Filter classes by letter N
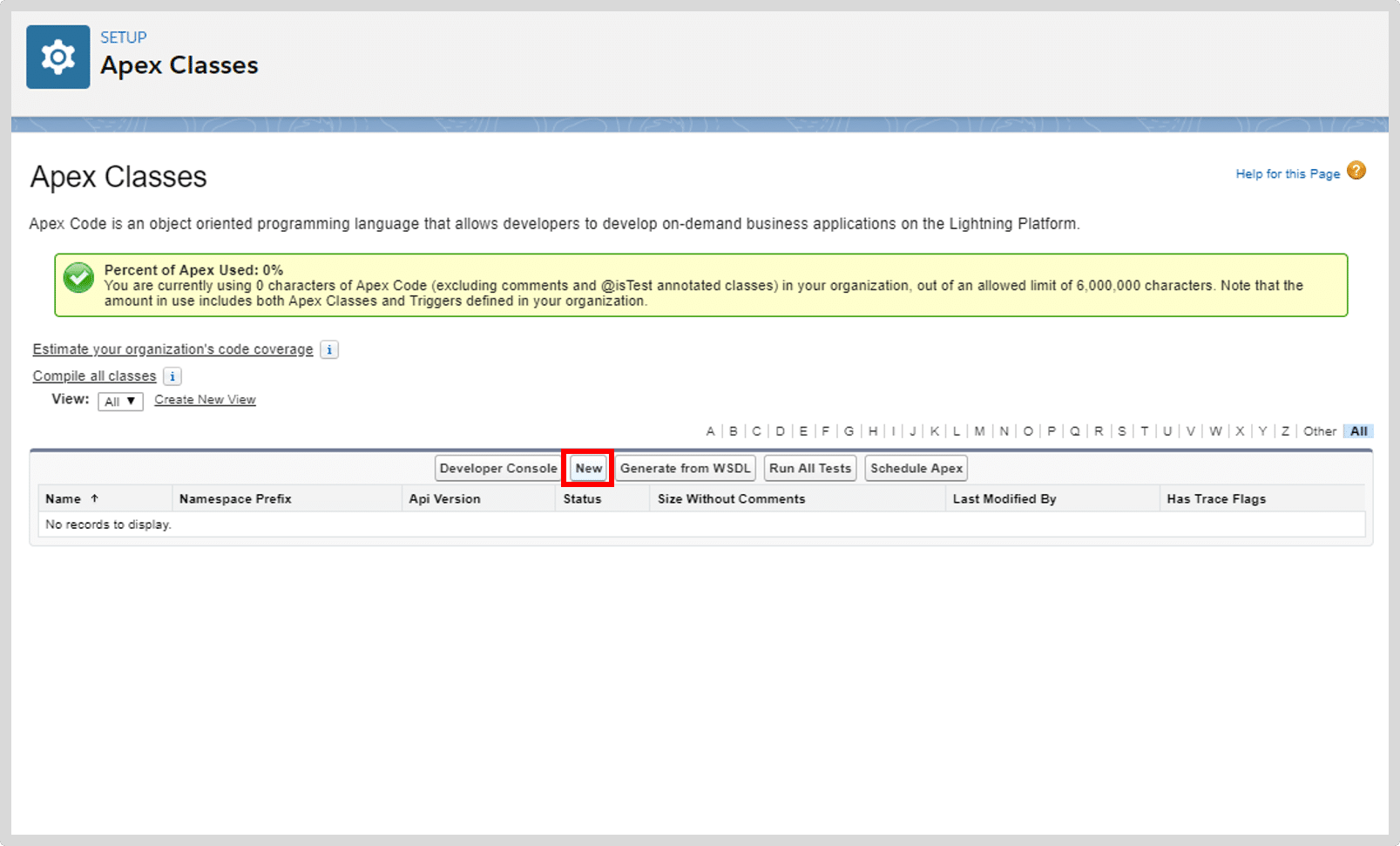1400x846 pixels. click(1004, 431)
